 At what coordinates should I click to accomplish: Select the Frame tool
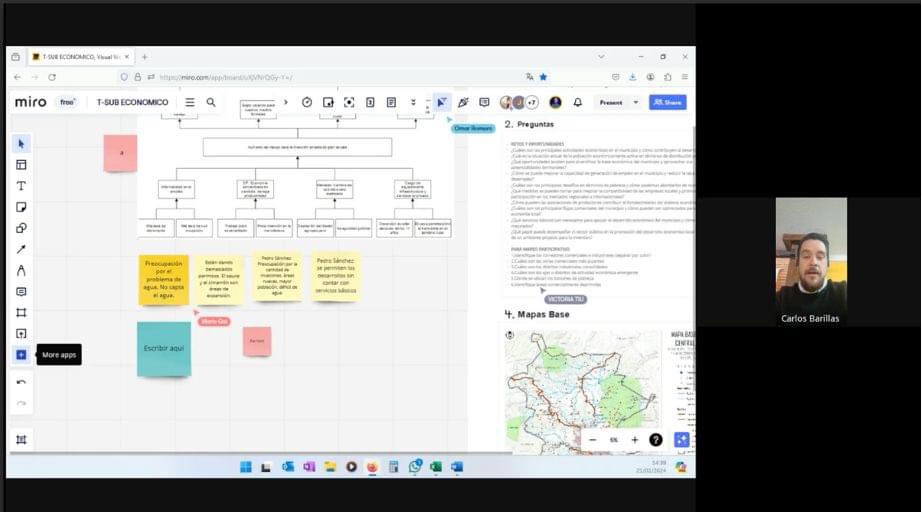tap(21, 313)
